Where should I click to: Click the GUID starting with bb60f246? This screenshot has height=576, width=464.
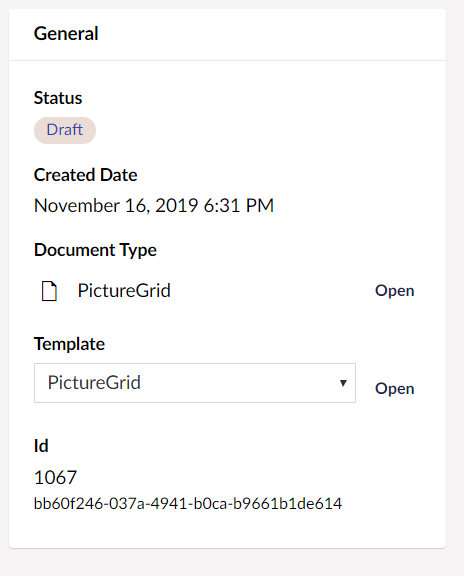coord(188,503)
